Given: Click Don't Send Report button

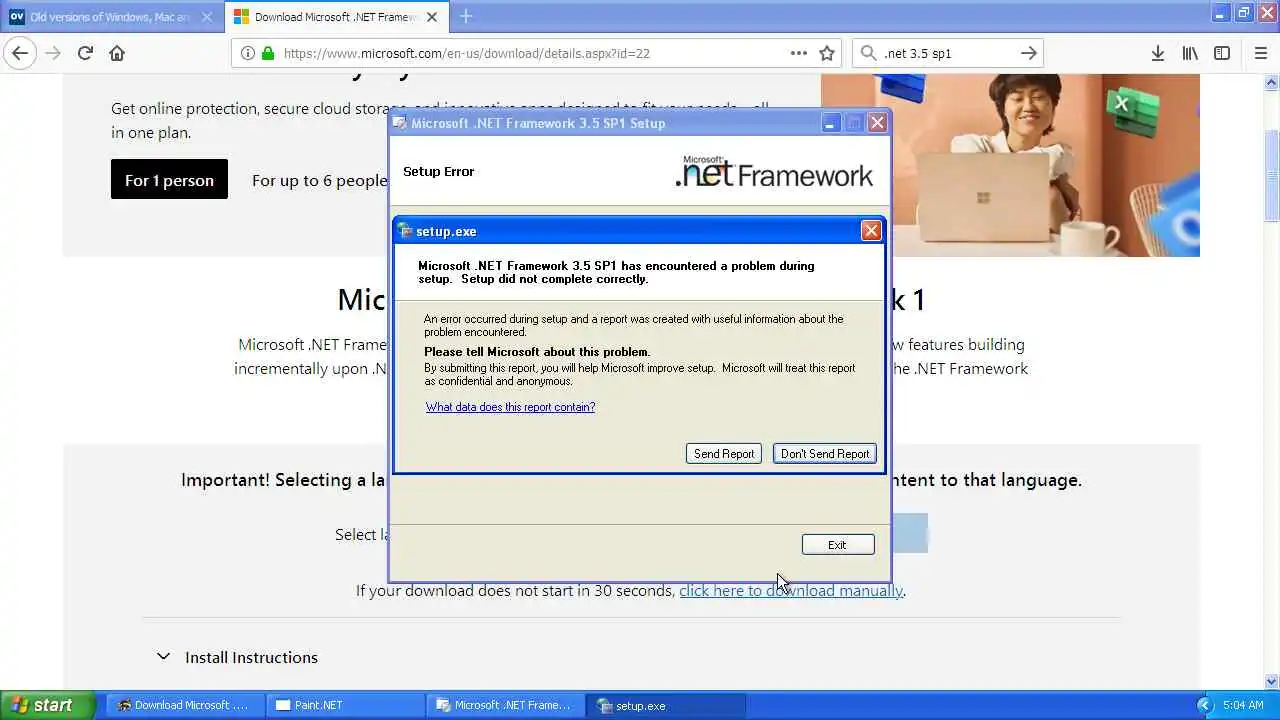Looking at the screenshot, I should 825,454.
